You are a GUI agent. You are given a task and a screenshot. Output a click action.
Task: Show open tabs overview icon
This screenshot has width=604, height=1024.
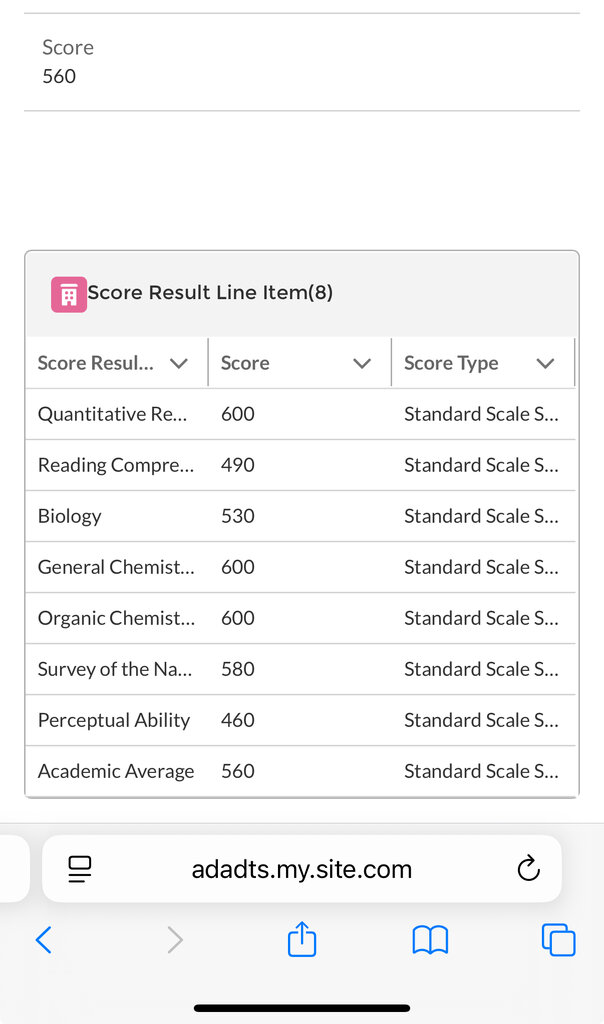(558, 940)
